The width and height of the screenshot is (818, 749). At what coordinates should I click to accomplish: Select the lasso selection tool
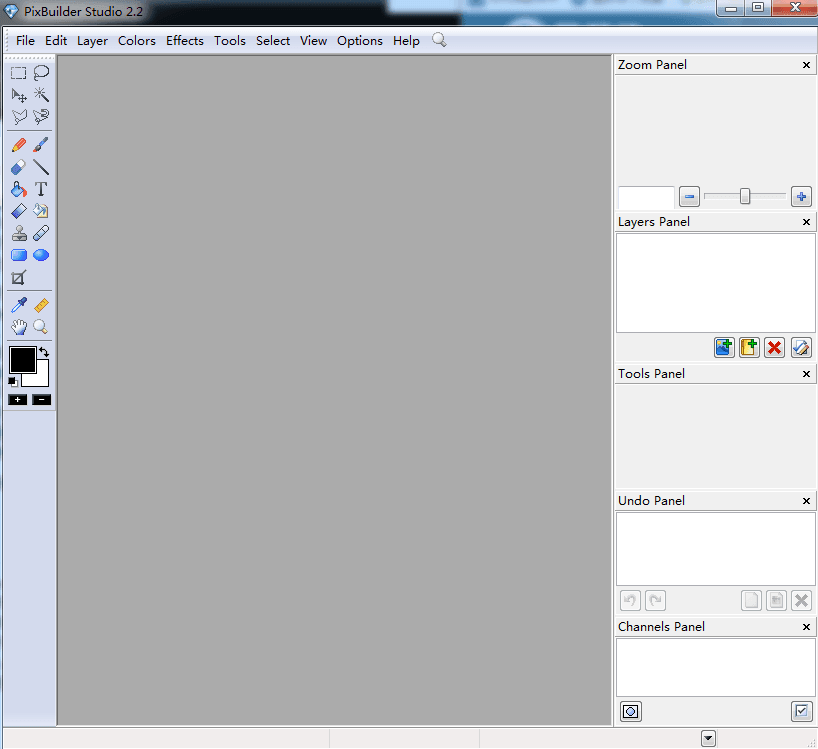[x=41, y=72]
